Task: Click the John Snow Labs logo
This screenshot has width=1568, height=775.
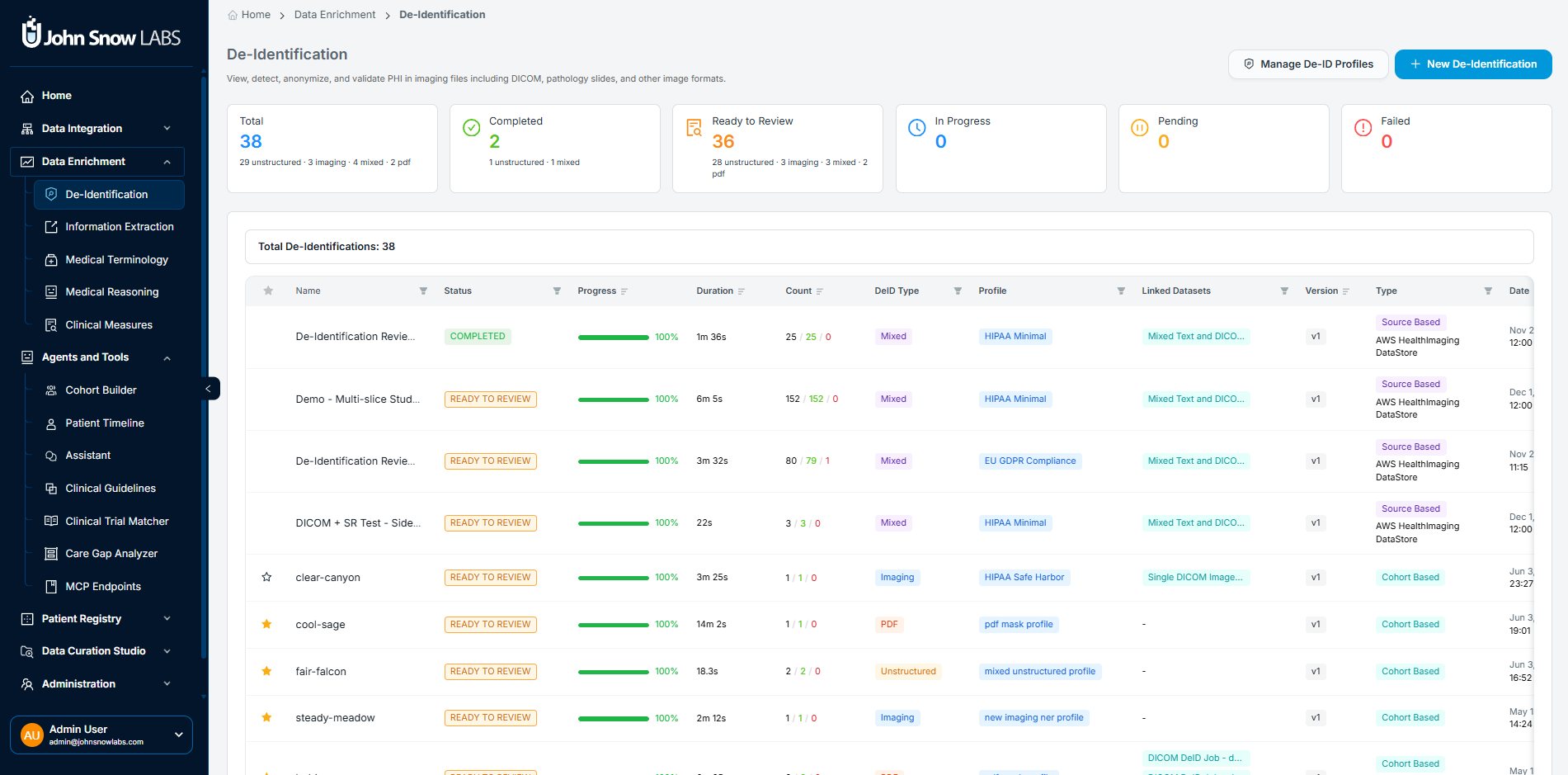Action: click(101, 33)
